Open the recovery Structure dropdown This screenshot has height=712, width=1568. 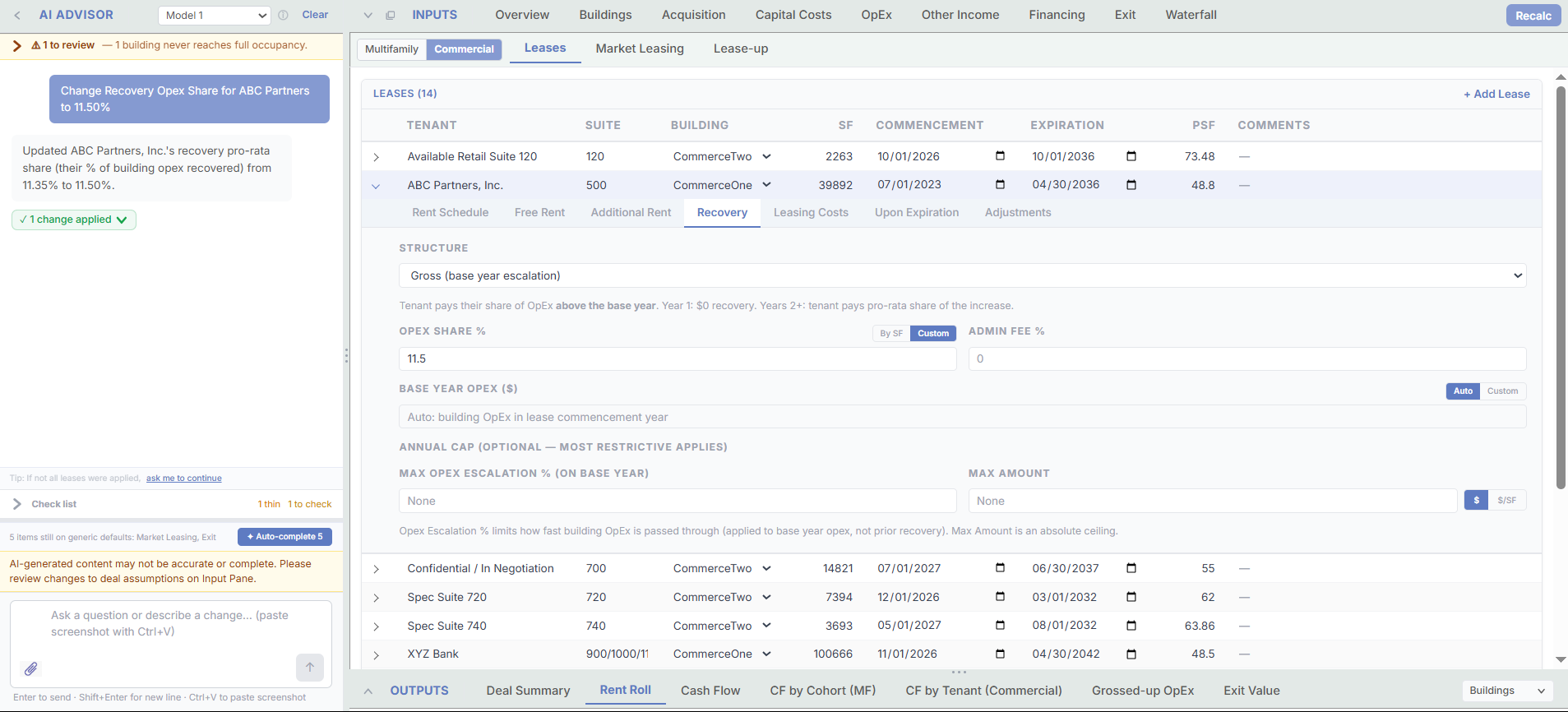click(x=962, y=275)
